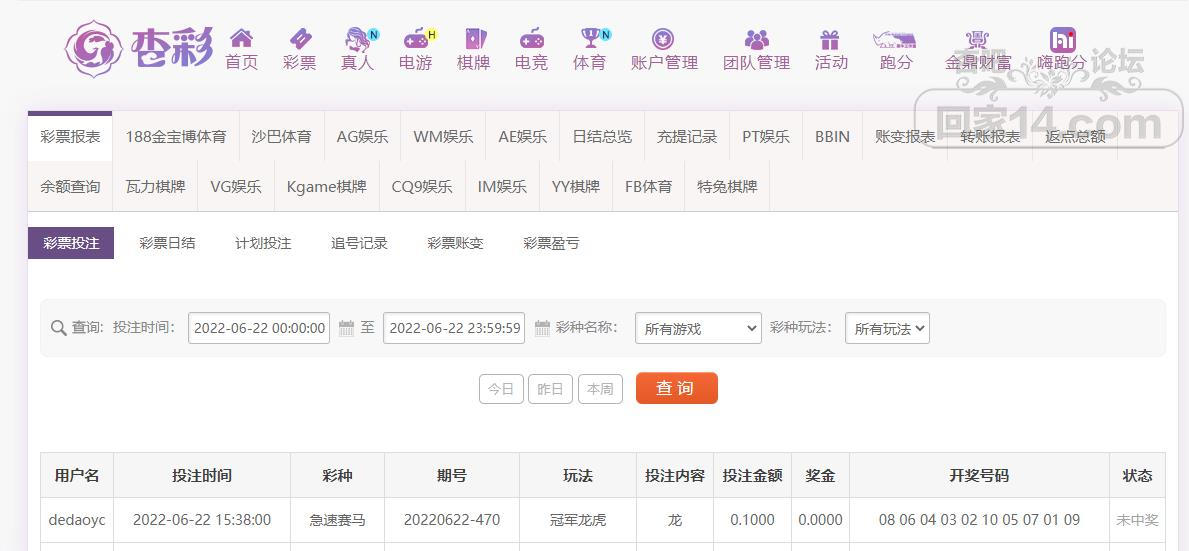Click the 杏彩 site logo
1189x551 pixels.
(139, 47)
